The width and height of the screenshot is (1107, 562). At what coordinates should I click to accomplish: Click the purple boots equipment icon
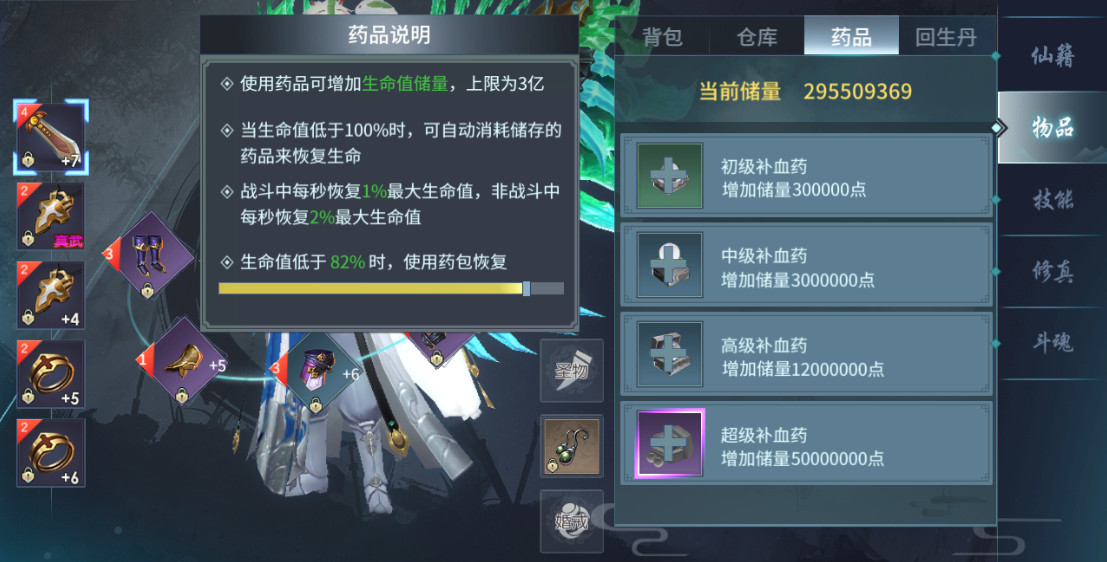click(x=148, y=256)
